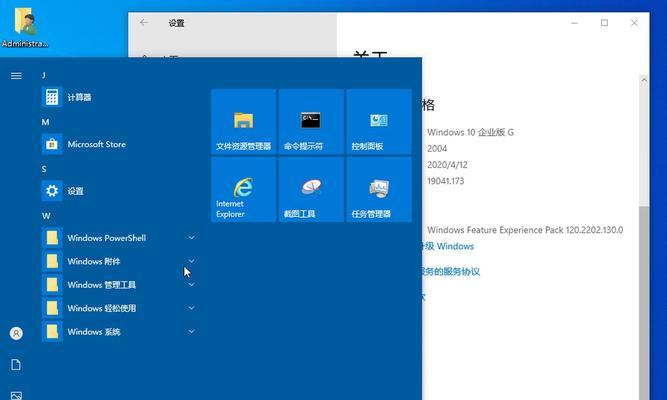This screenshot has width=667, height=400.
Task: Select the Administrator desktop folder icon
Action: click(x=25, y=26)
